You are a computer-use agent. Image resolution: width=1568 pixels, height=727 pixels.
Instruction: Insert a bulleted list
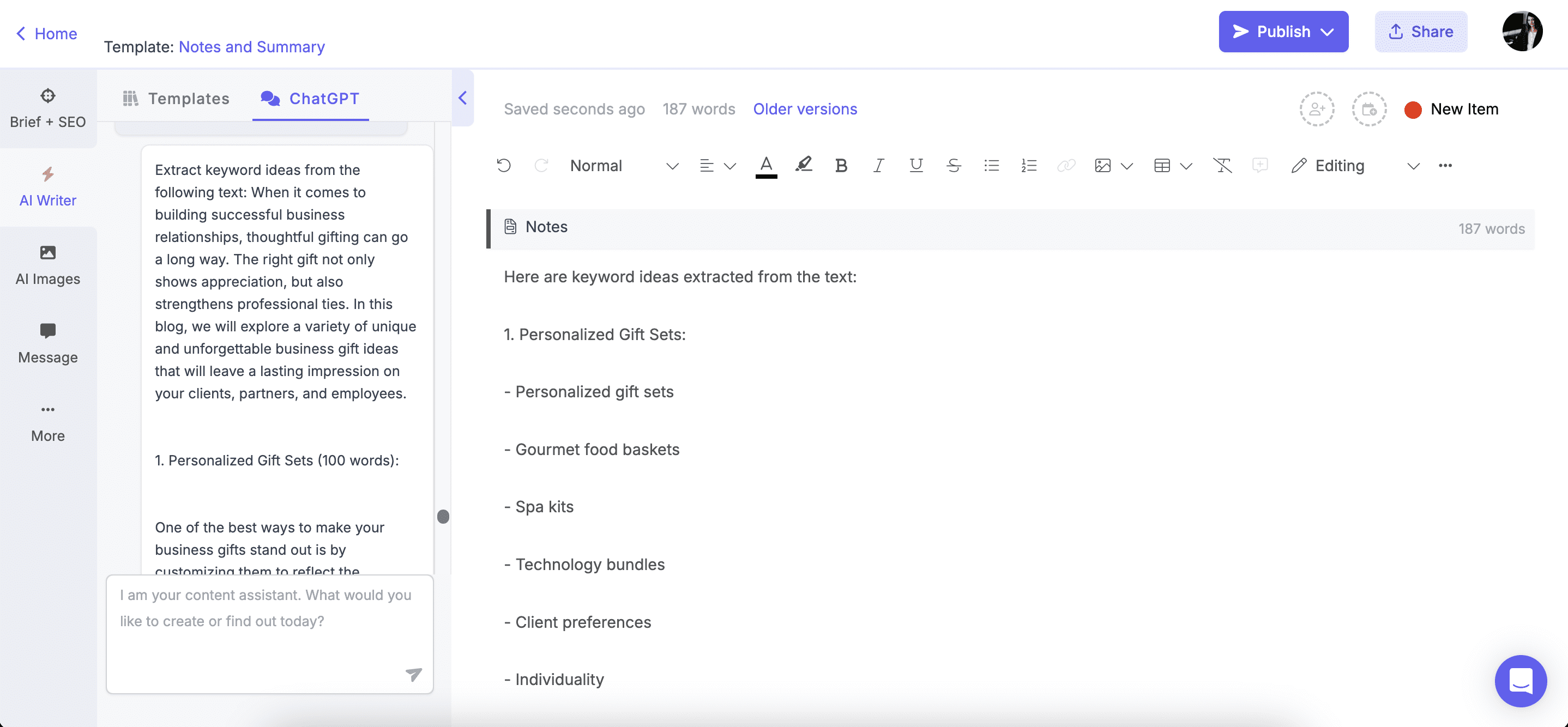pos(992,166)
